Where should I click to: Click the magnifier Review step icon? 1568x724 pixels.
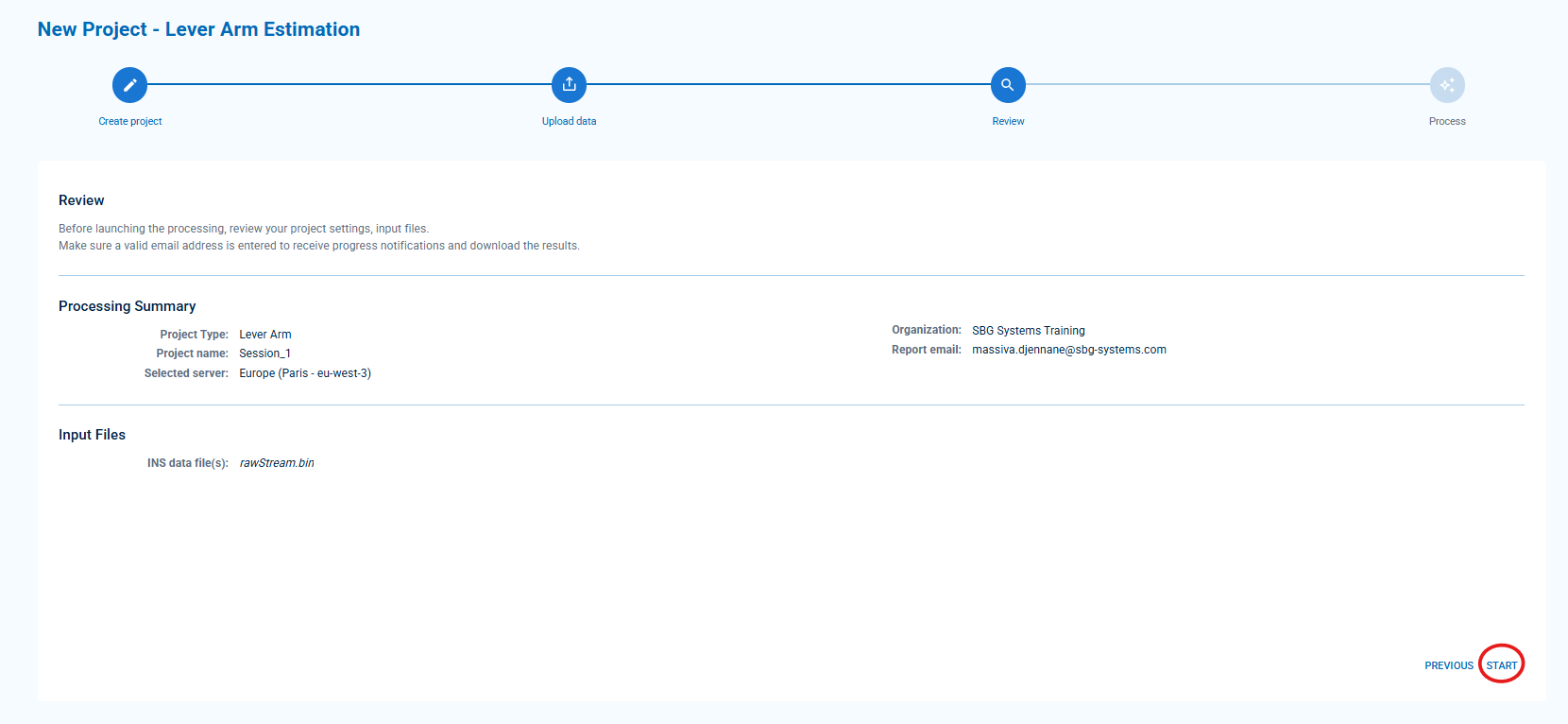click(1008, 85)
